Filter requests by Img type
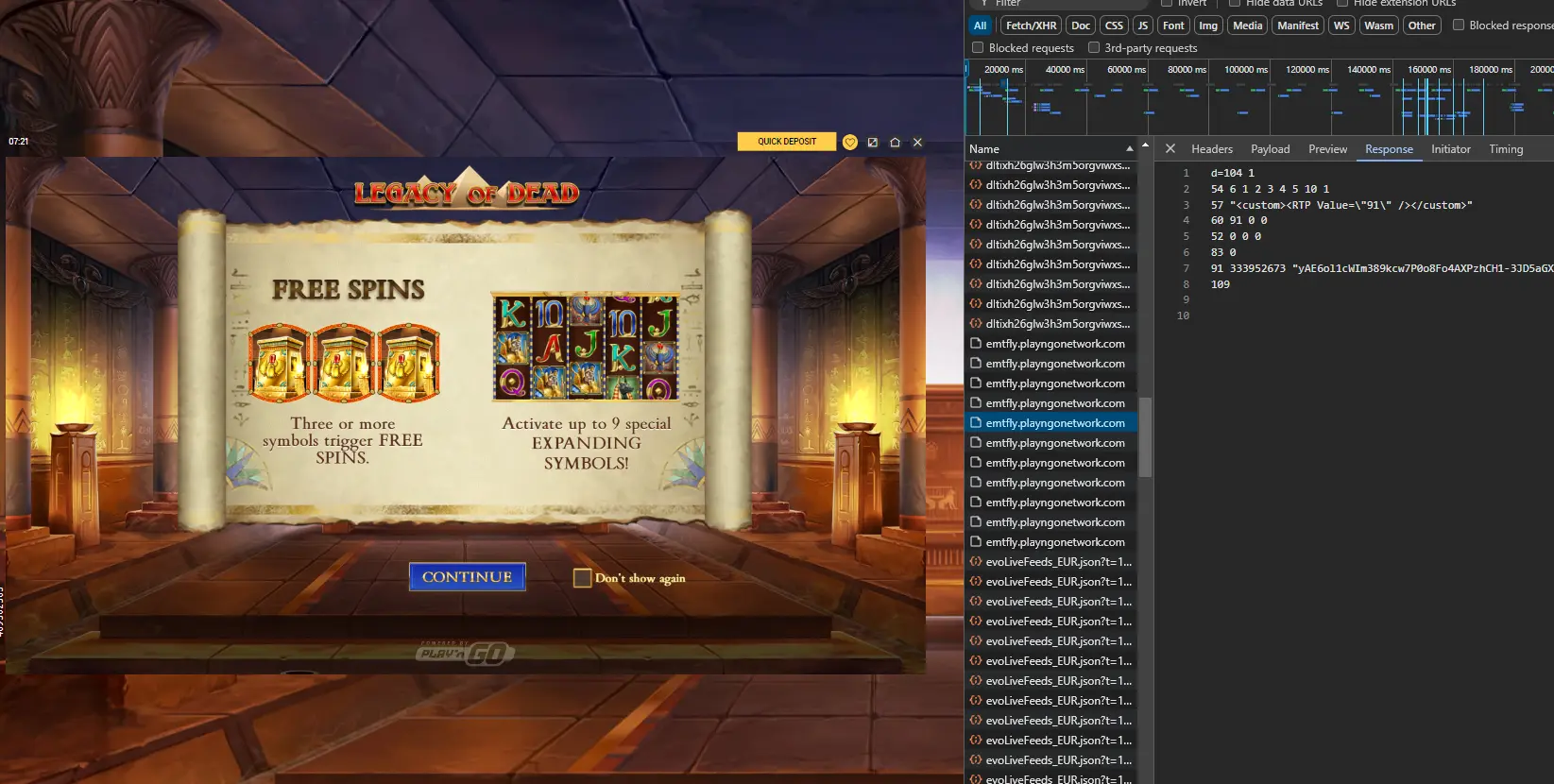The width and height of the screenshot is (1554, 784). (1208, 26)
